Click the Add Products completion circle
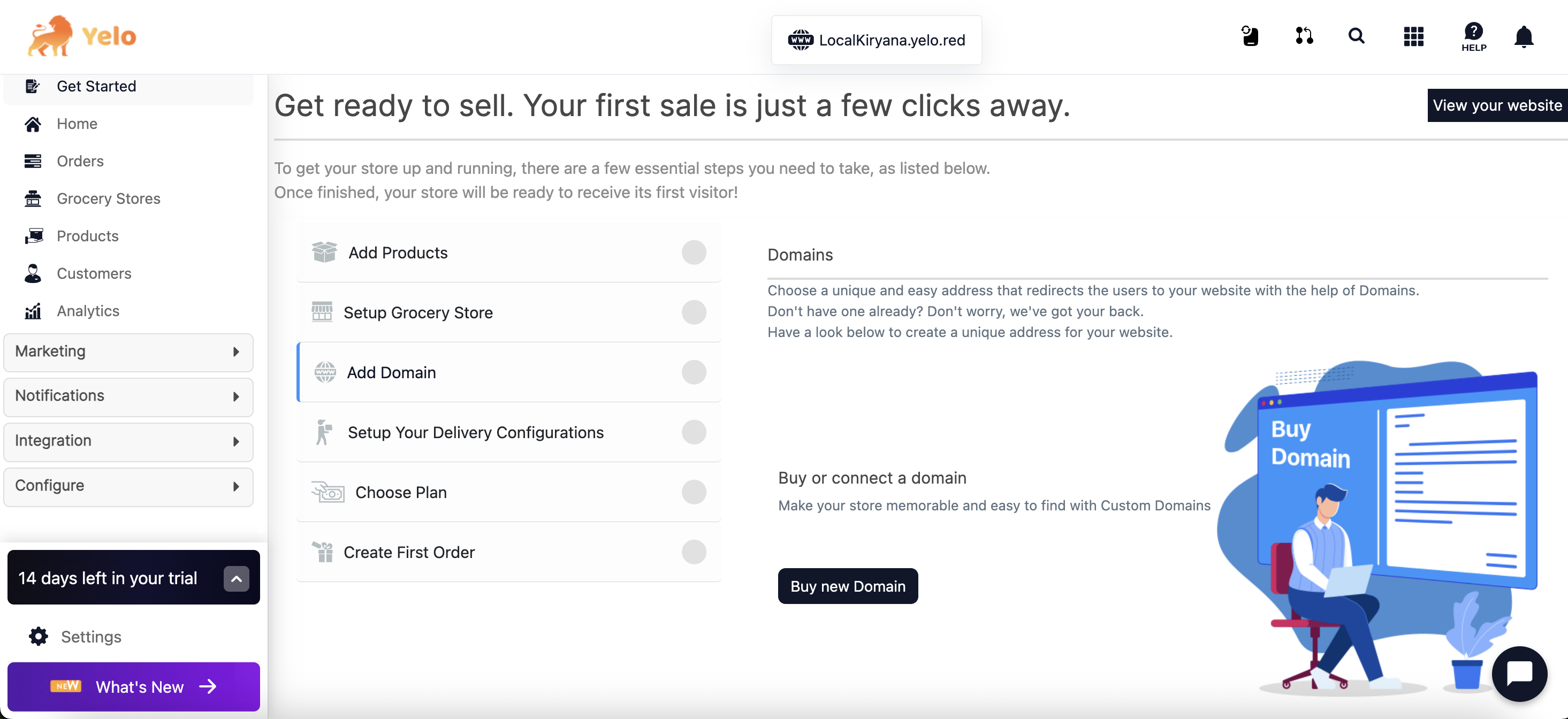The height and width of the screenshot is (719, 1568). (x=694, y=253)
